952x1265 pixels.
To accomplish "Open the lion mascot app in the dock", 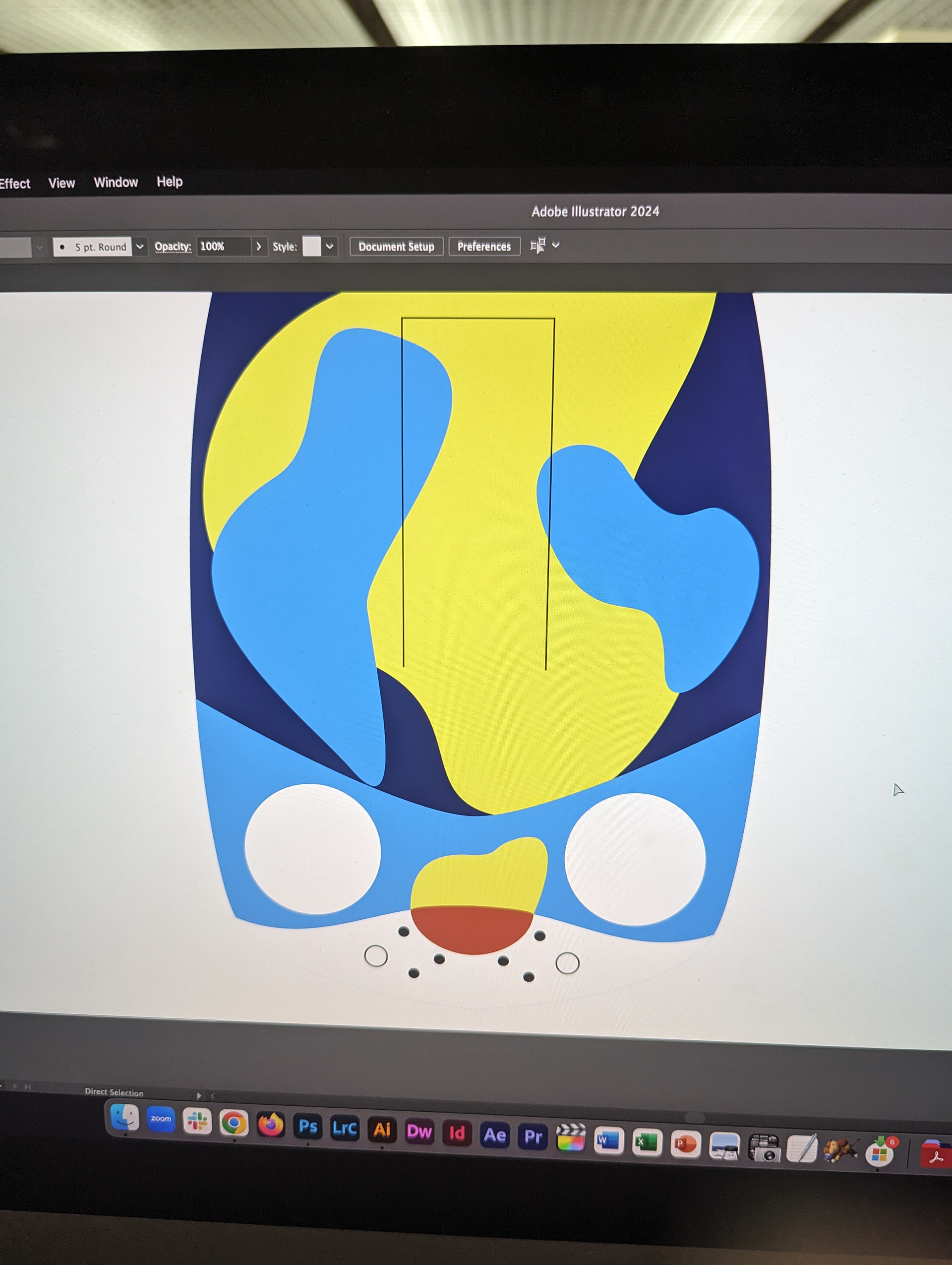I will (x=840, y=1149).
